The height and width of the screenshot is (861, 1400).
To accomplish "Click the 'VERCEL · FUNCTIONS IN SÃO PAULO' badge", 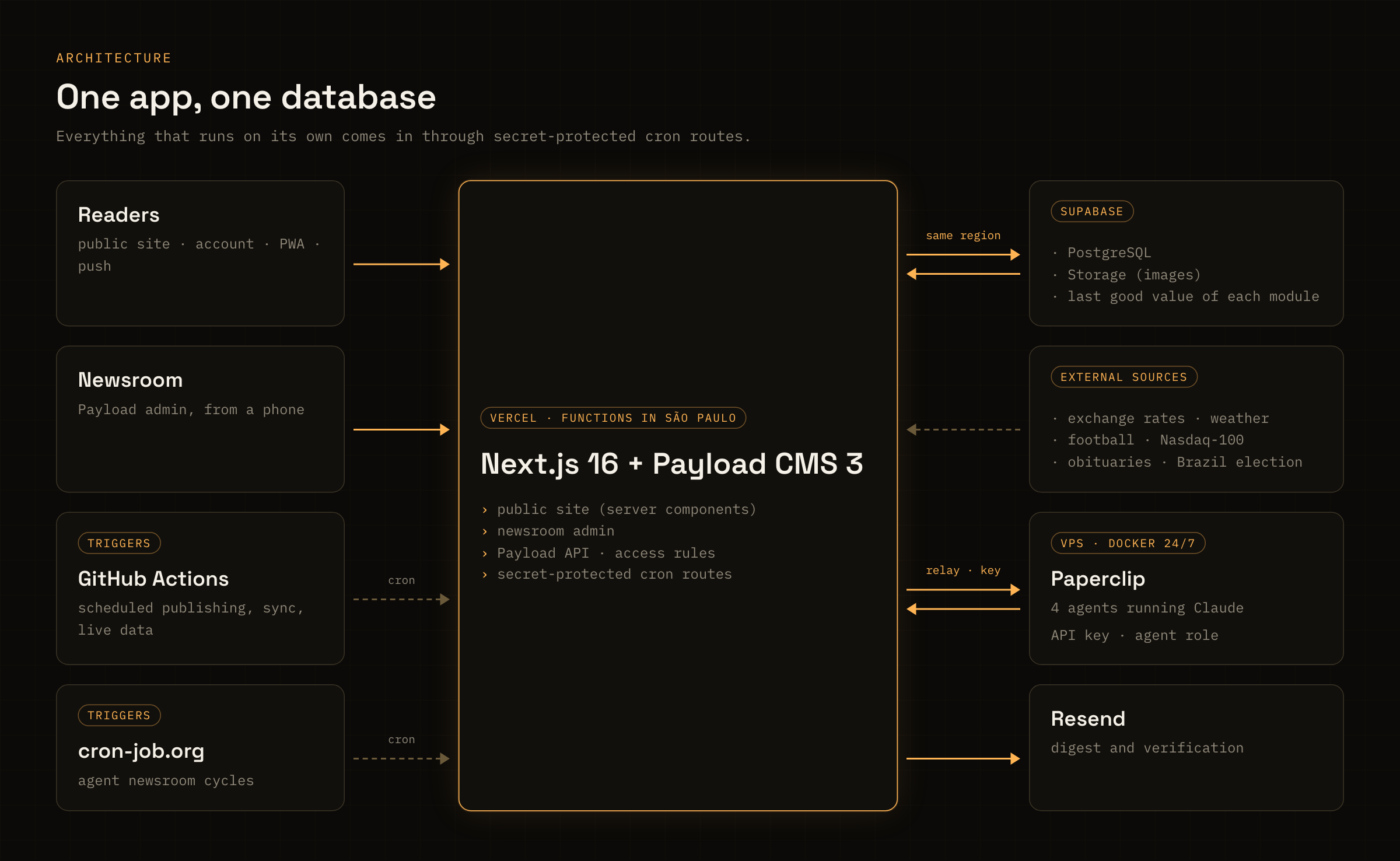I will (x=613, y=418).
